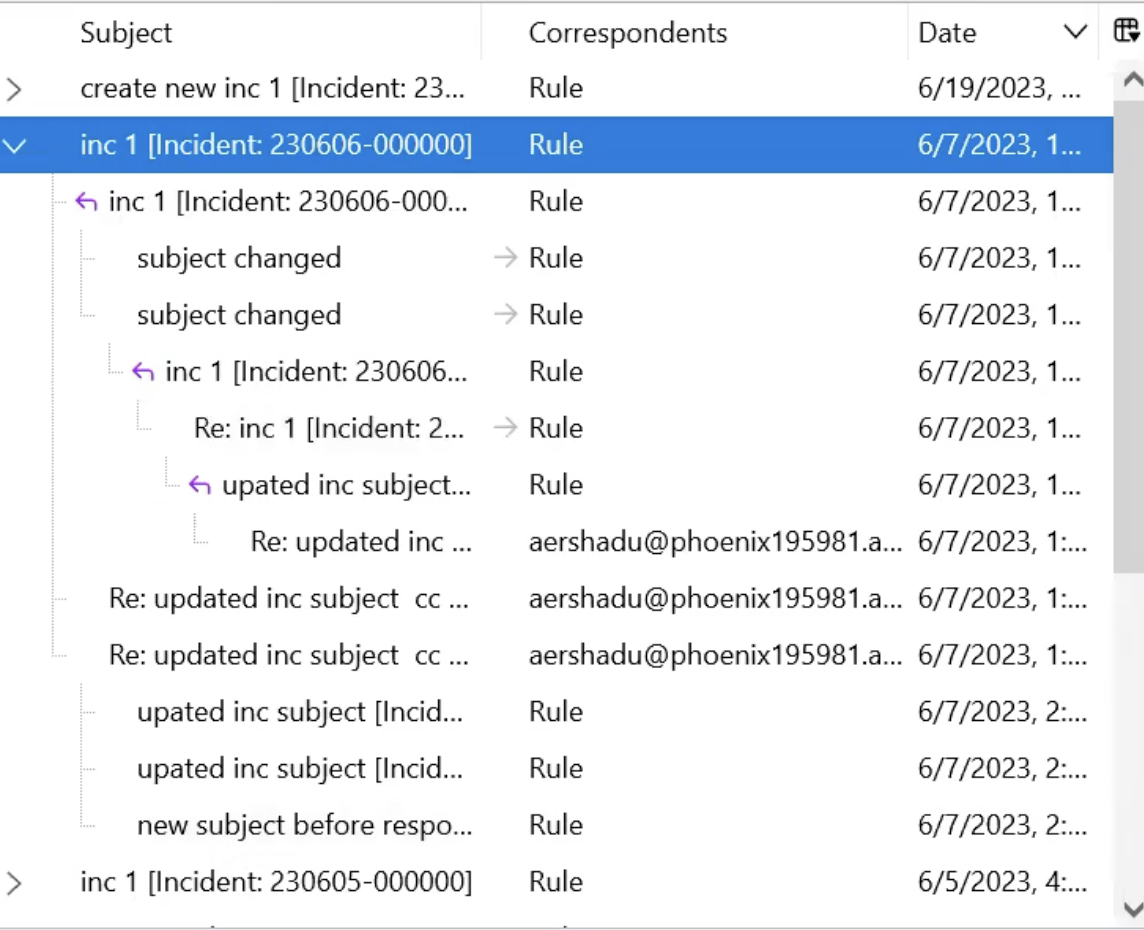Sort by Correspondents column header
Viewport: 1144px width, 930px height.
click(x=627, y=33)
